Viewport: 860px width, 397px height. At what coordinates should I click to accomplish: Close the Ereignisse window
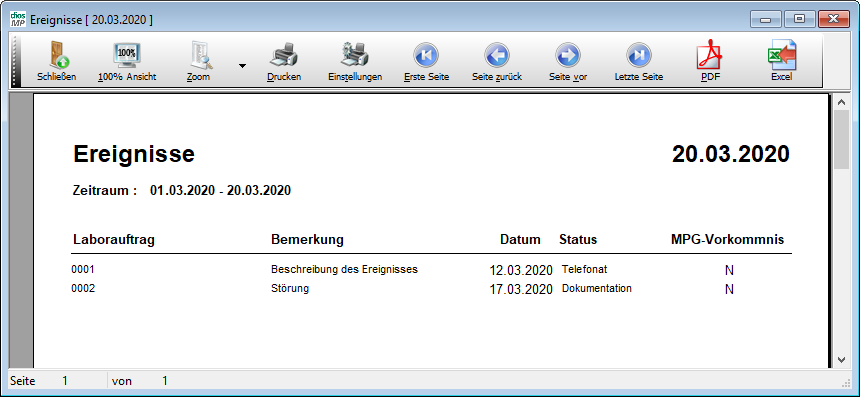tap(834, 19)
